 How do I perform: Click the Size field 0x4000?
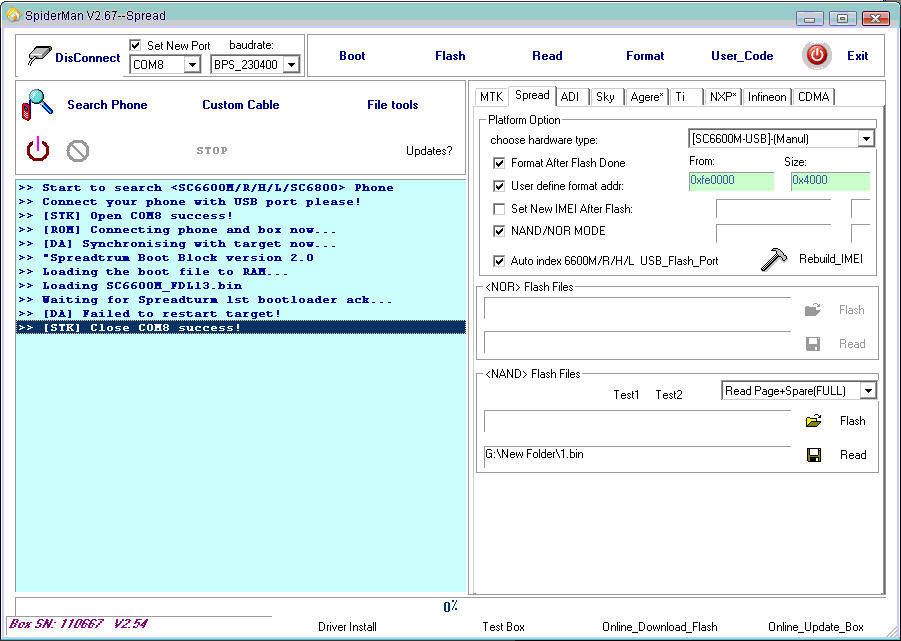[x=830, y=180]
